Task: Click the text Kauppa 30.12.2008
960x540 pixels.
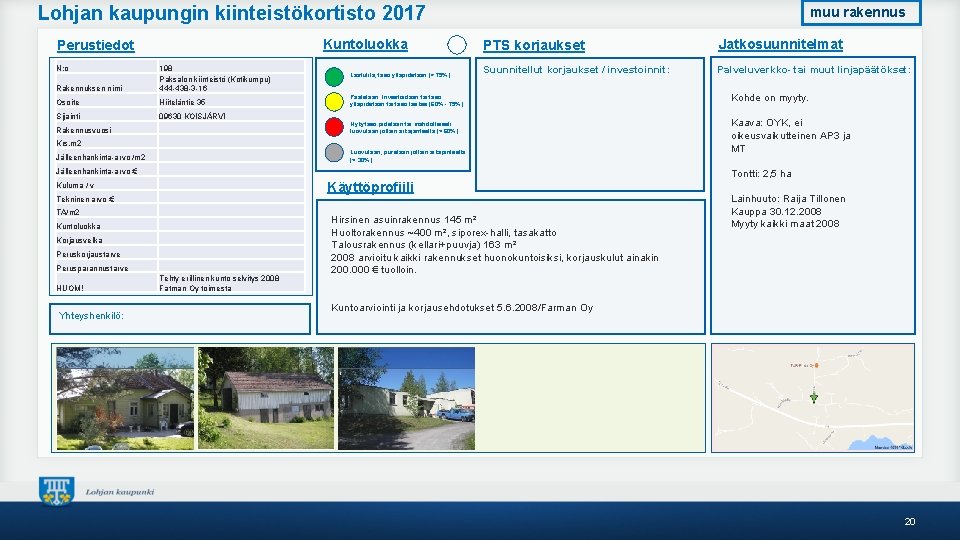Action: (x=776, y=211)
